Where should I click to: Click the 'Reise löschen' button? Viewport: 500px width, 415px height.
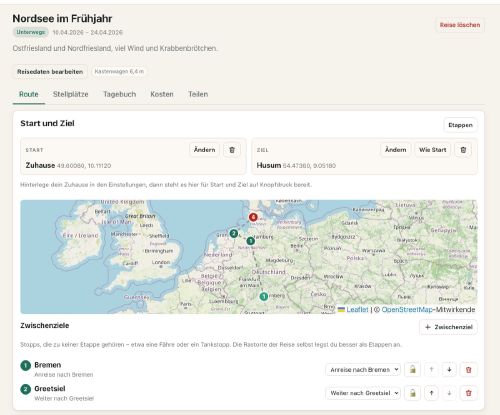point(460,25)
